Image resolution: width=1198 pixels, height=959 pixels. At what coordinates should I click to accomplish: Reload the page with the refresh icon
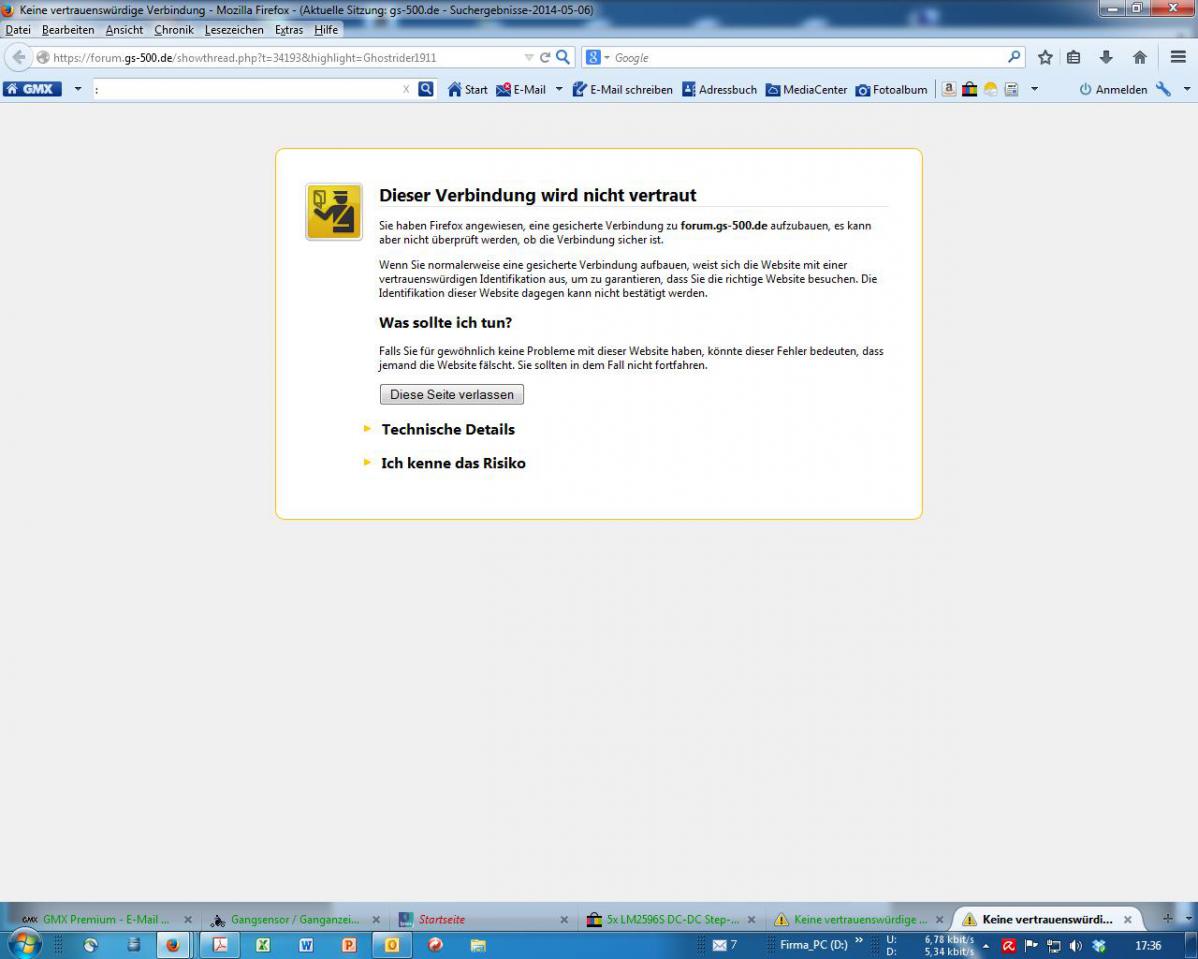545,58
